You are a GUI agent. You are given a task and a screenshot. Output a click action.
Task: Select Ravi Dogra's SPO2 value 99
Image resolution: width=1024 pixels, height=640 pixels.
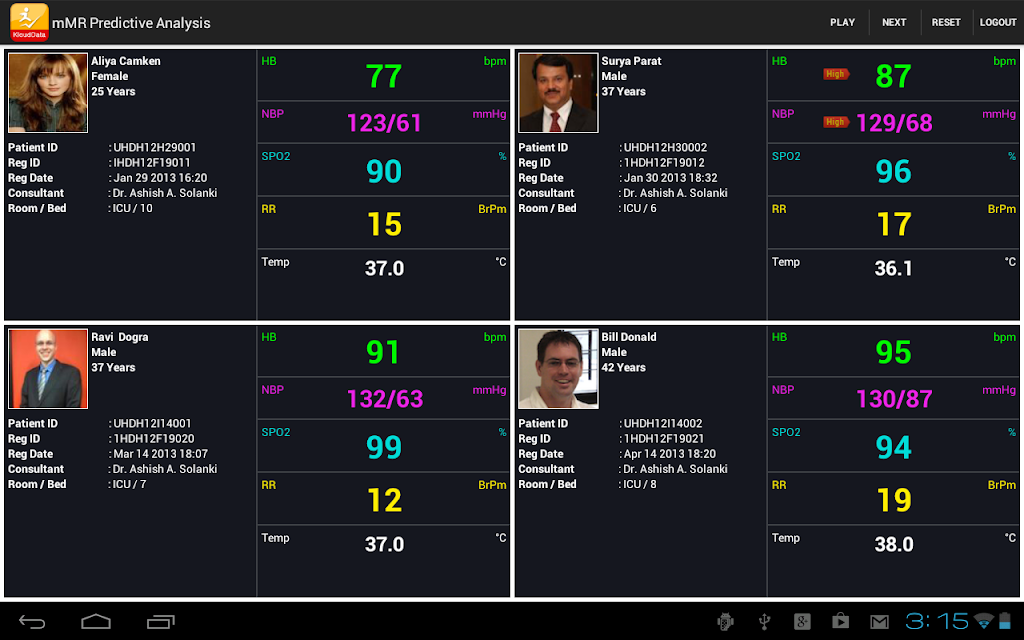384,447
